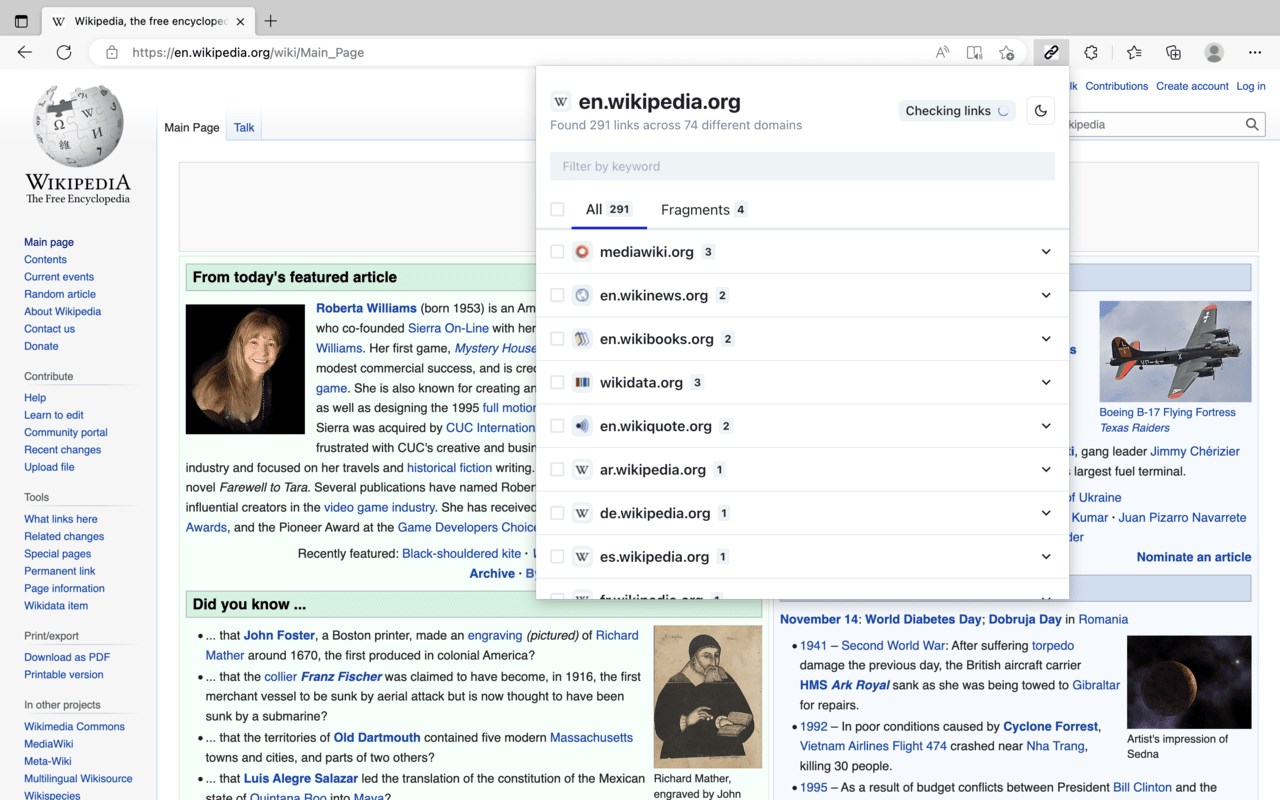The image size is (1280, 800).
Task: Open the Immersive Reader icon
Action: (974, 52)
